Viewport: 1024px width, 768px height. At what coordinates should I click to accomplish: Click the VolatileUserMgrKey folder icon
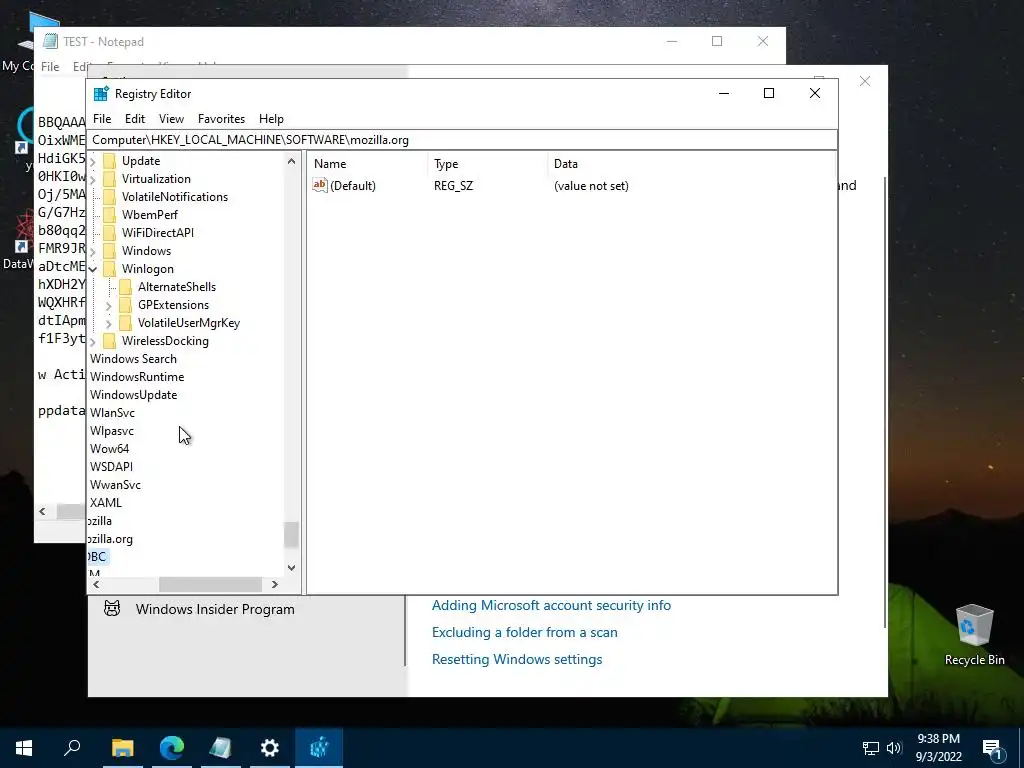tap(125, 323)
